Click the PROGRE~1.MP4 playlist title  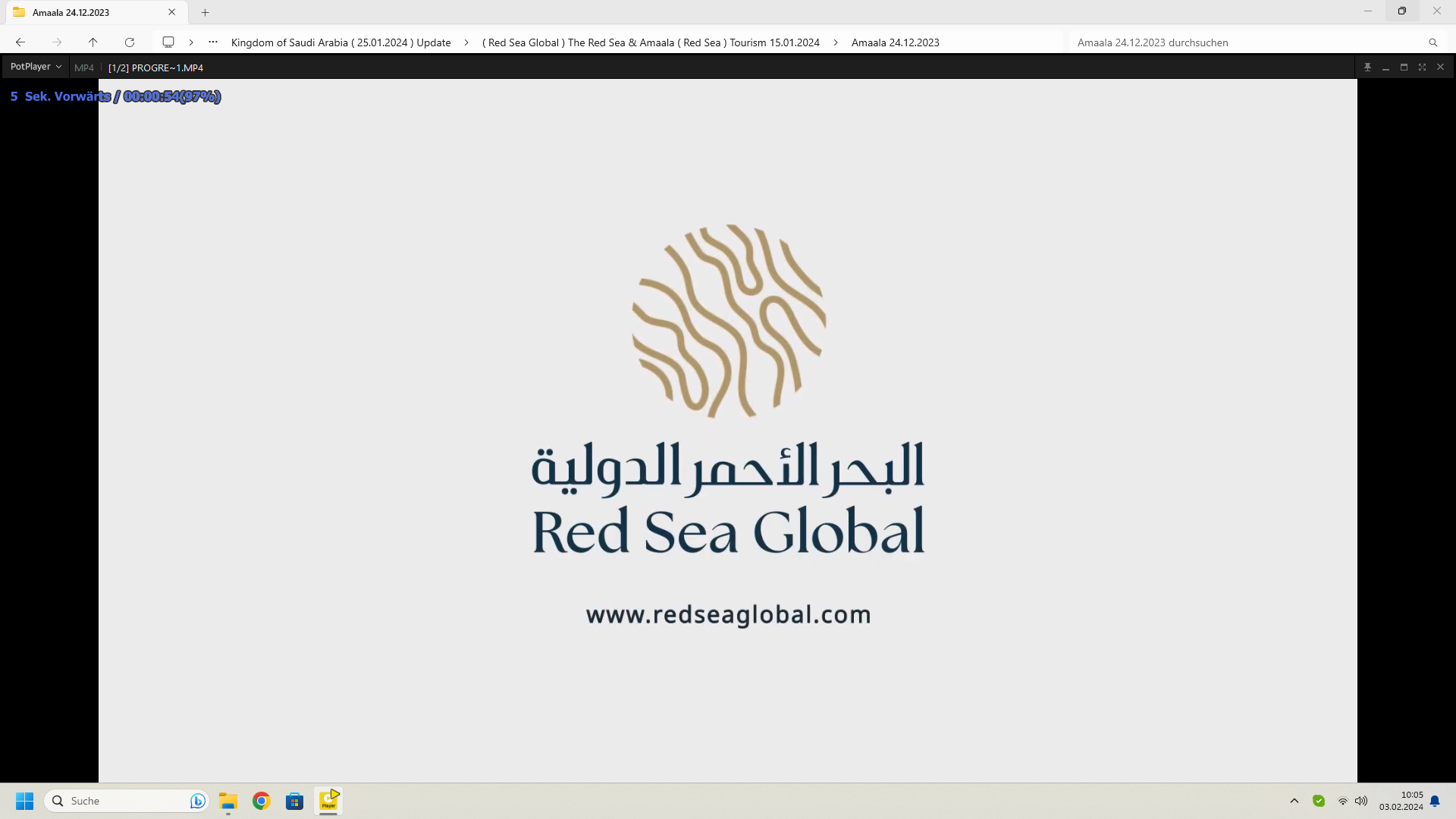tap(155, 67)
